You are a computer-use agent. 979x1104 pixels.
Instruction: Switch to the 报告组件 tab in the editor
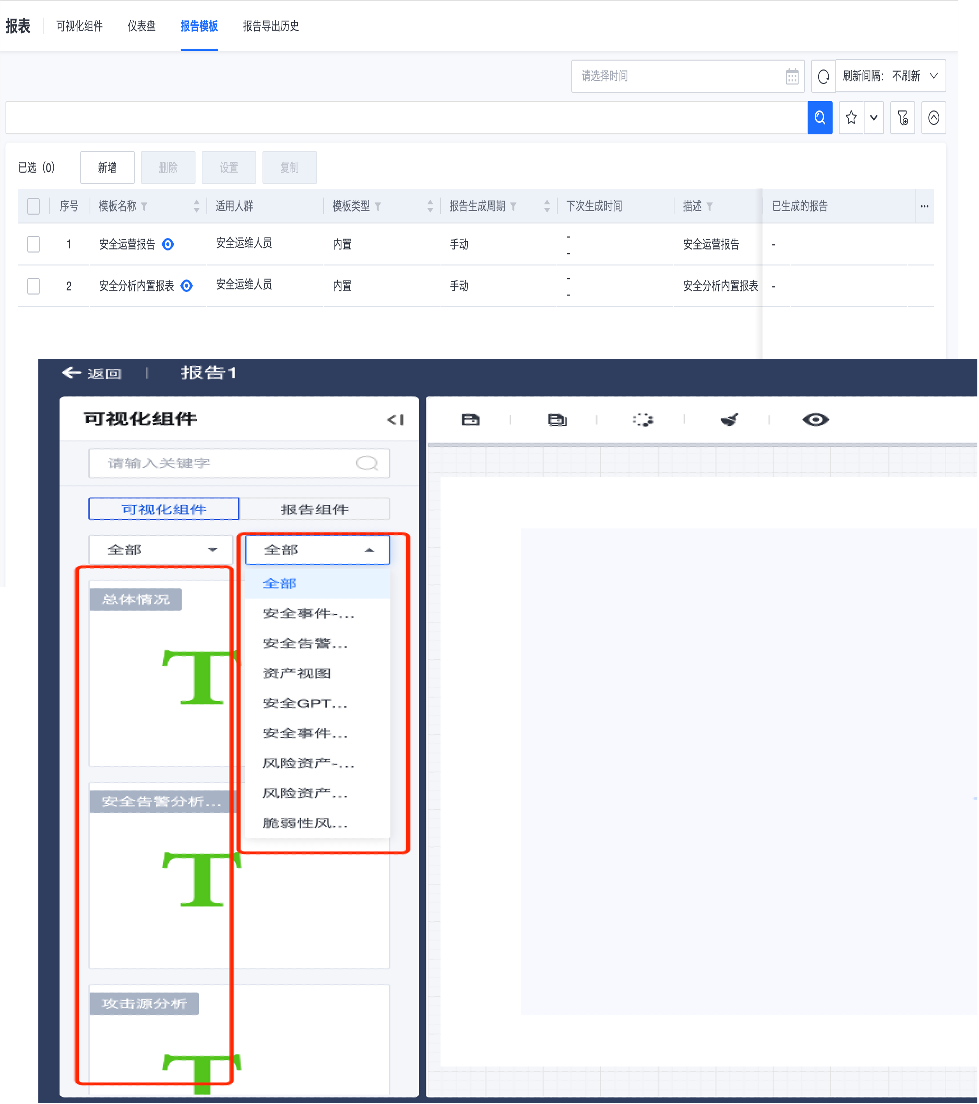coord(315,509)
